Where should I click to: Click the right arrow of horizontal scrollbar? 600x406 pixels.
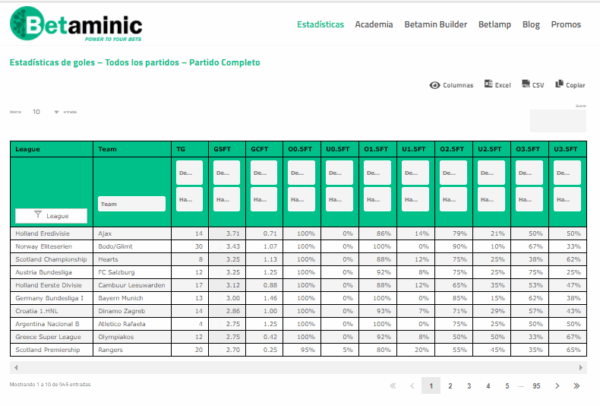click(580, 368)
